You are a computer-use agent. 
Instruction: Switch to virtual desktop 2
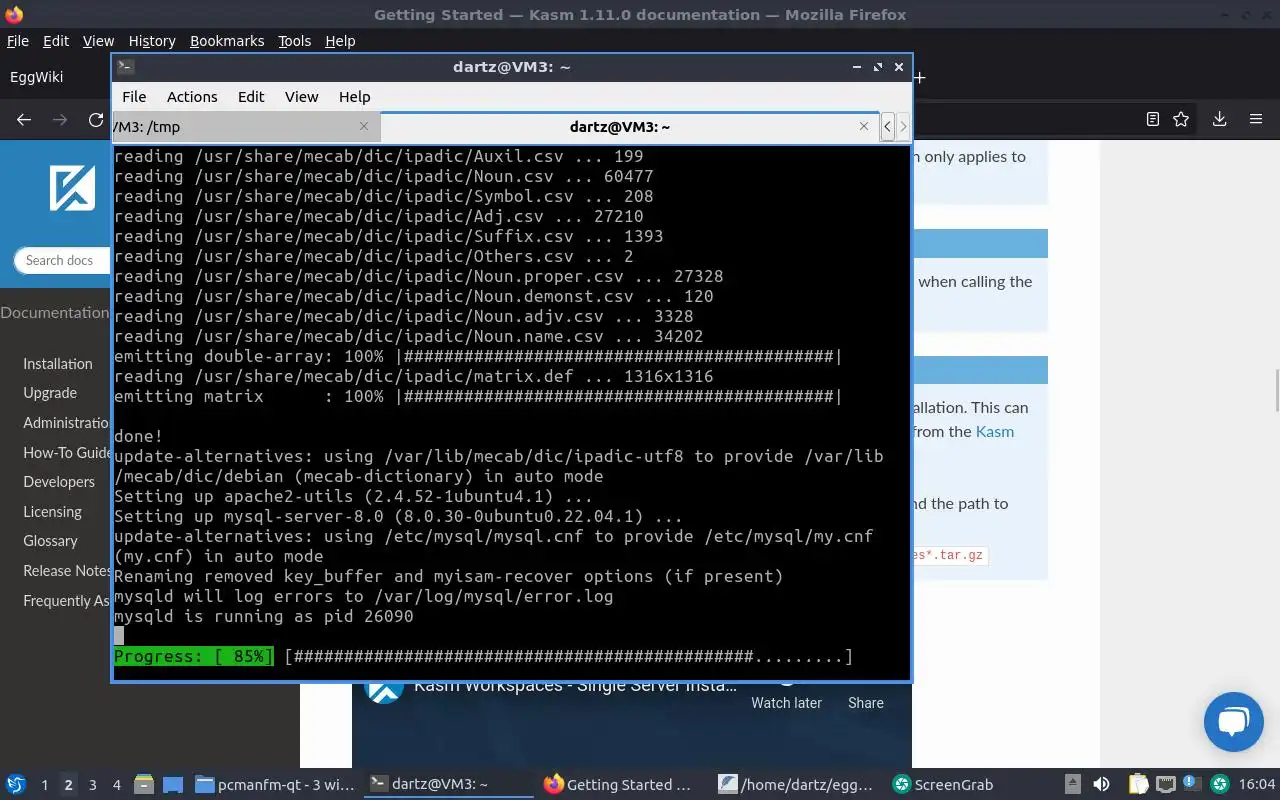(x=68, y=785)
